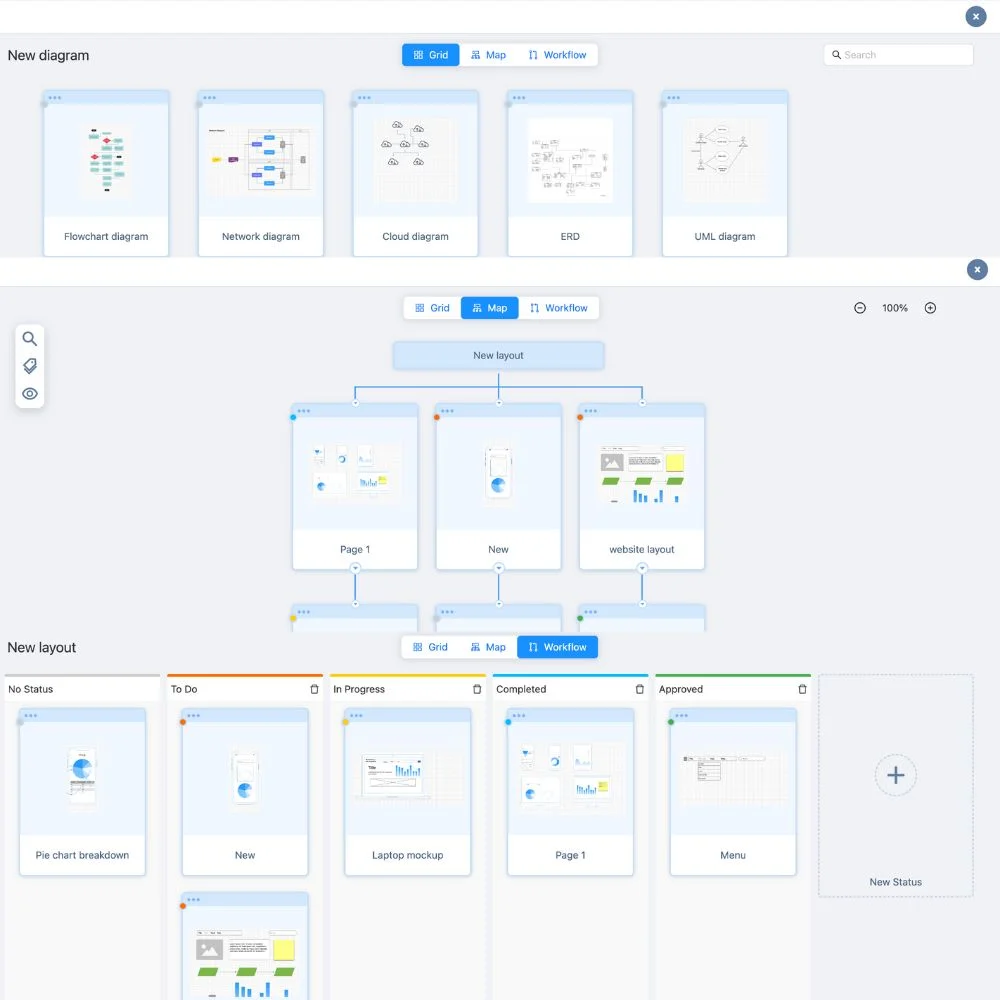
Task: Open the Flowchart diagram thumbnail
Action: point(106,160)
